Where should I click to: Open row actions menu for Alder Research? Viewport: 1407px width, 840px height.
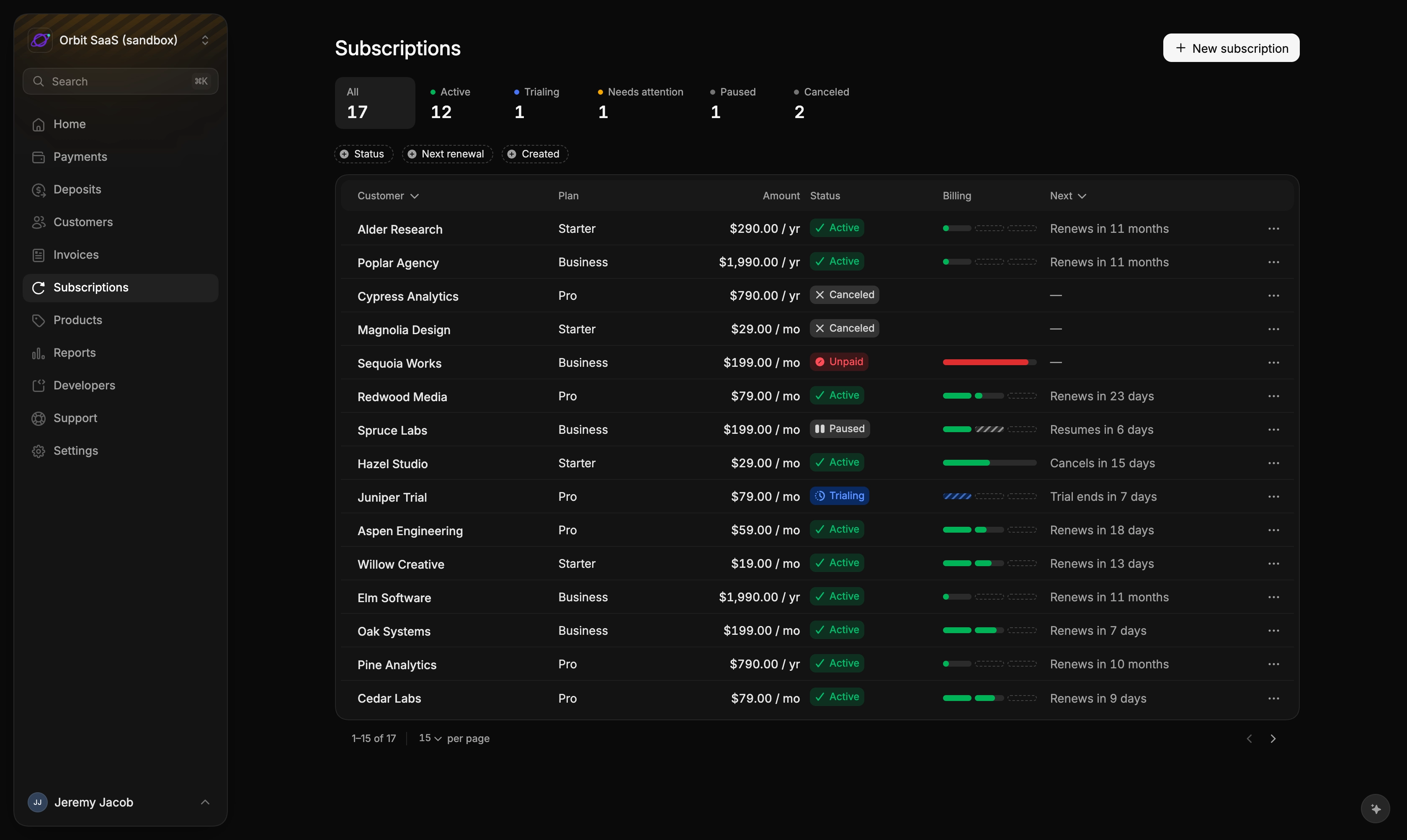(1273, 229)
